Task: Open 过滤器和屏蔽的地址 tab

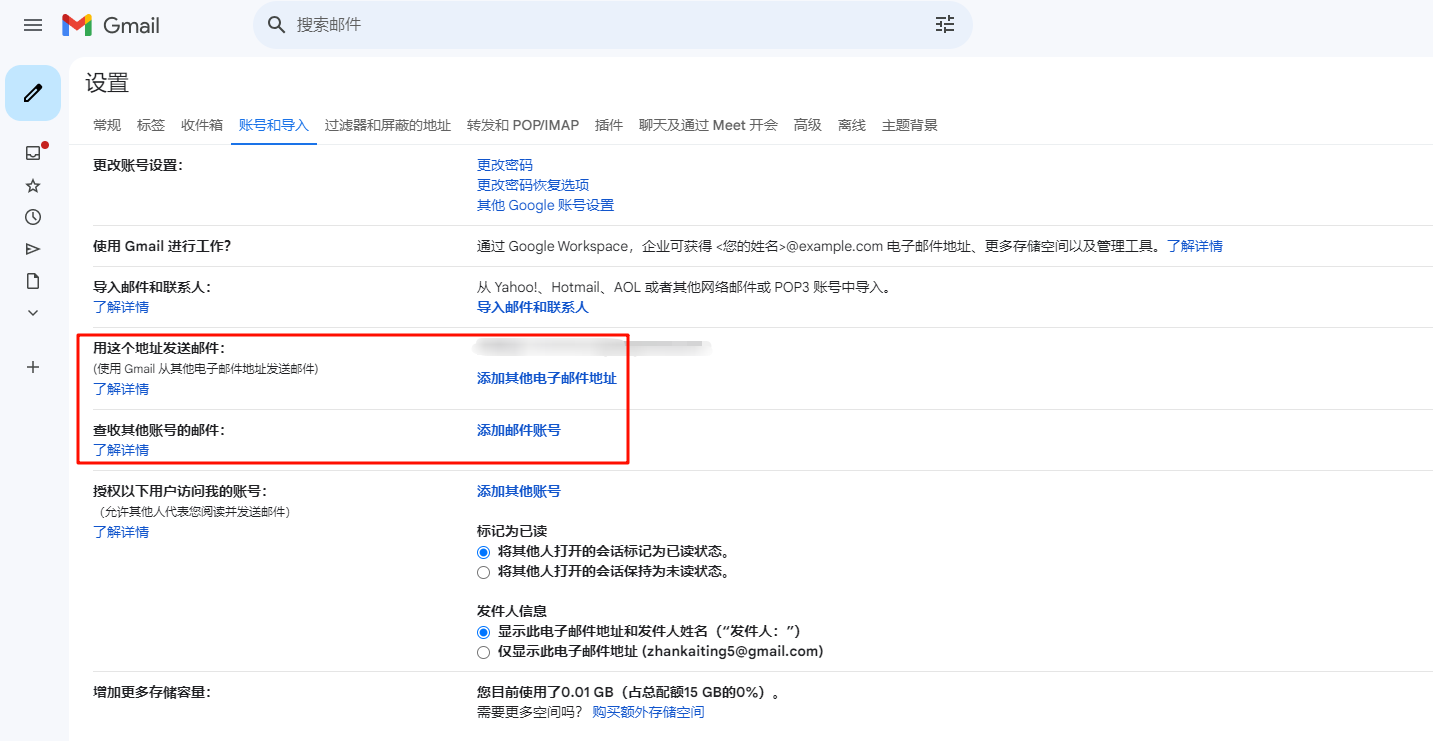Action: tap(388, 125)
